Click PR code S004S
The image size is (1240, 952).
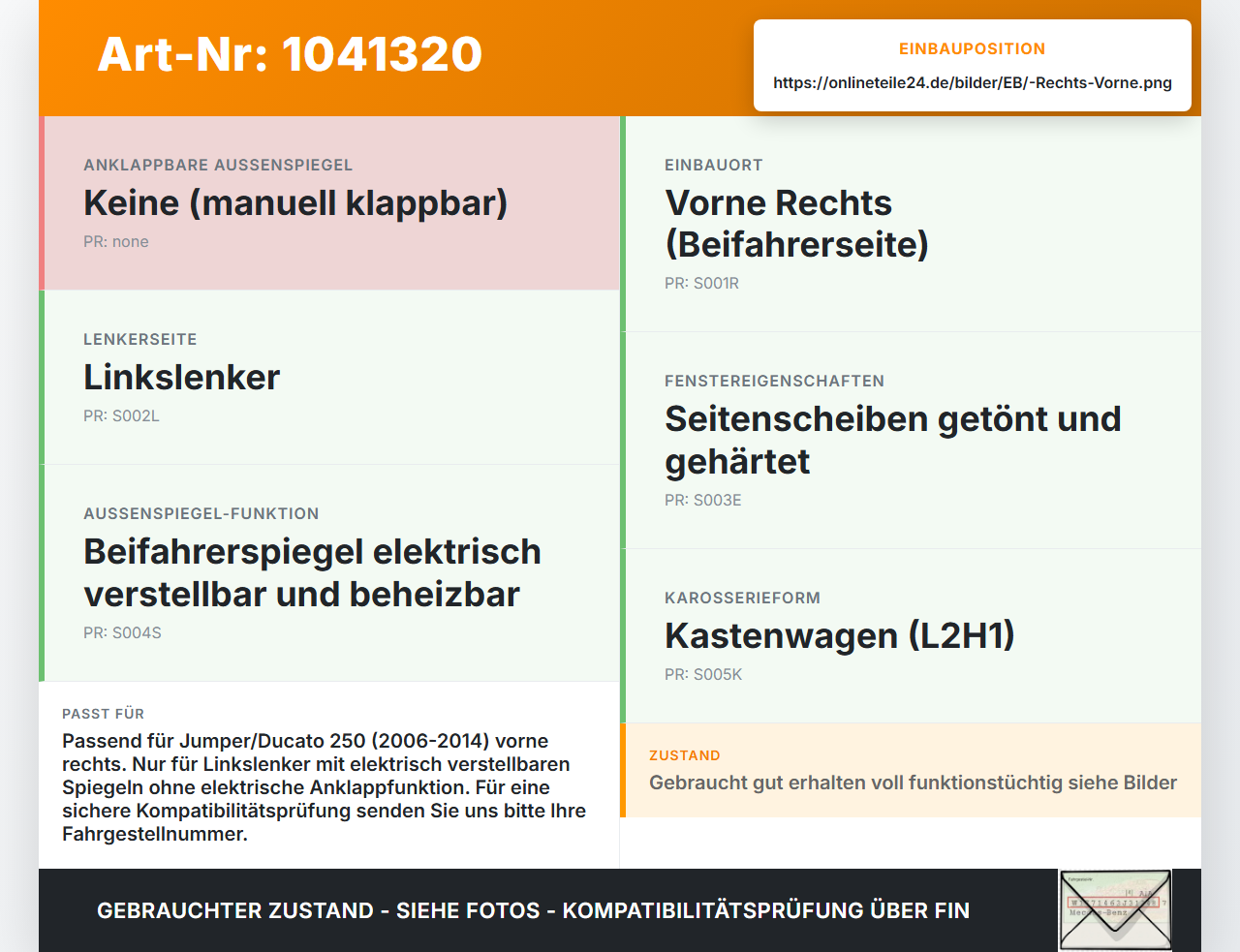(x=122, y=632)
